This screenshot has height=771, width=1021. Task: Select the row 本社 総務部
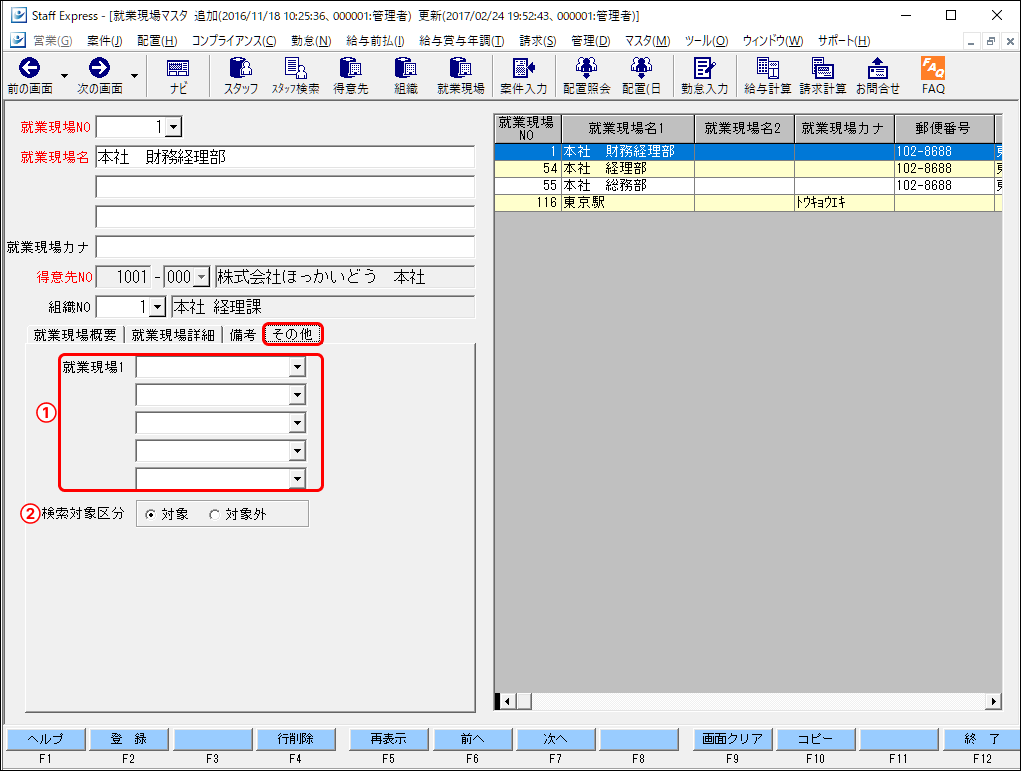(x=748, y=186)
